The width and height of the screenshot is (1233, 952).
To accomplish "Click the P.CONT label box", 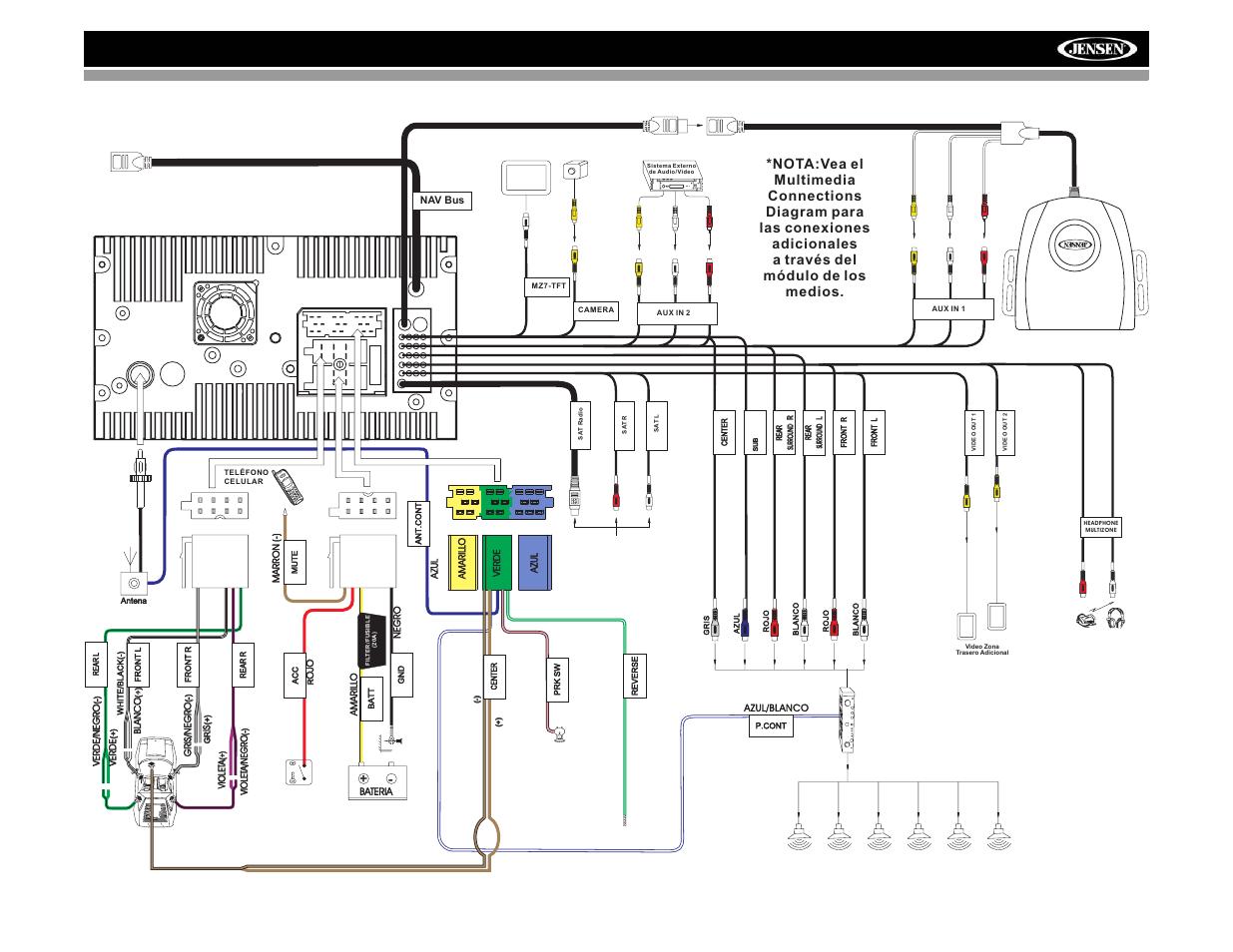I will [772, 726].
